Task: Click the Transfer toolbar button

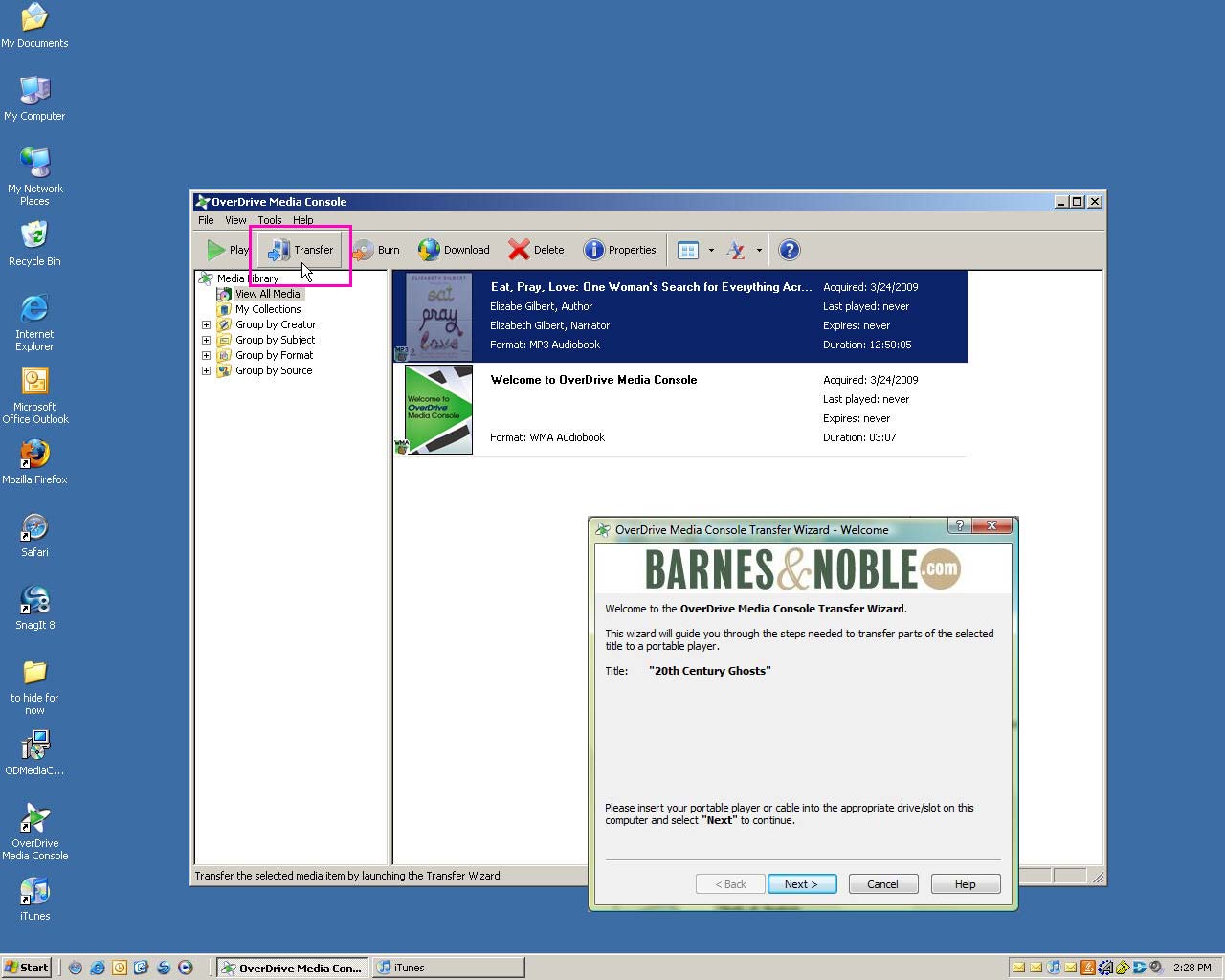Action: tap(300, 250)
